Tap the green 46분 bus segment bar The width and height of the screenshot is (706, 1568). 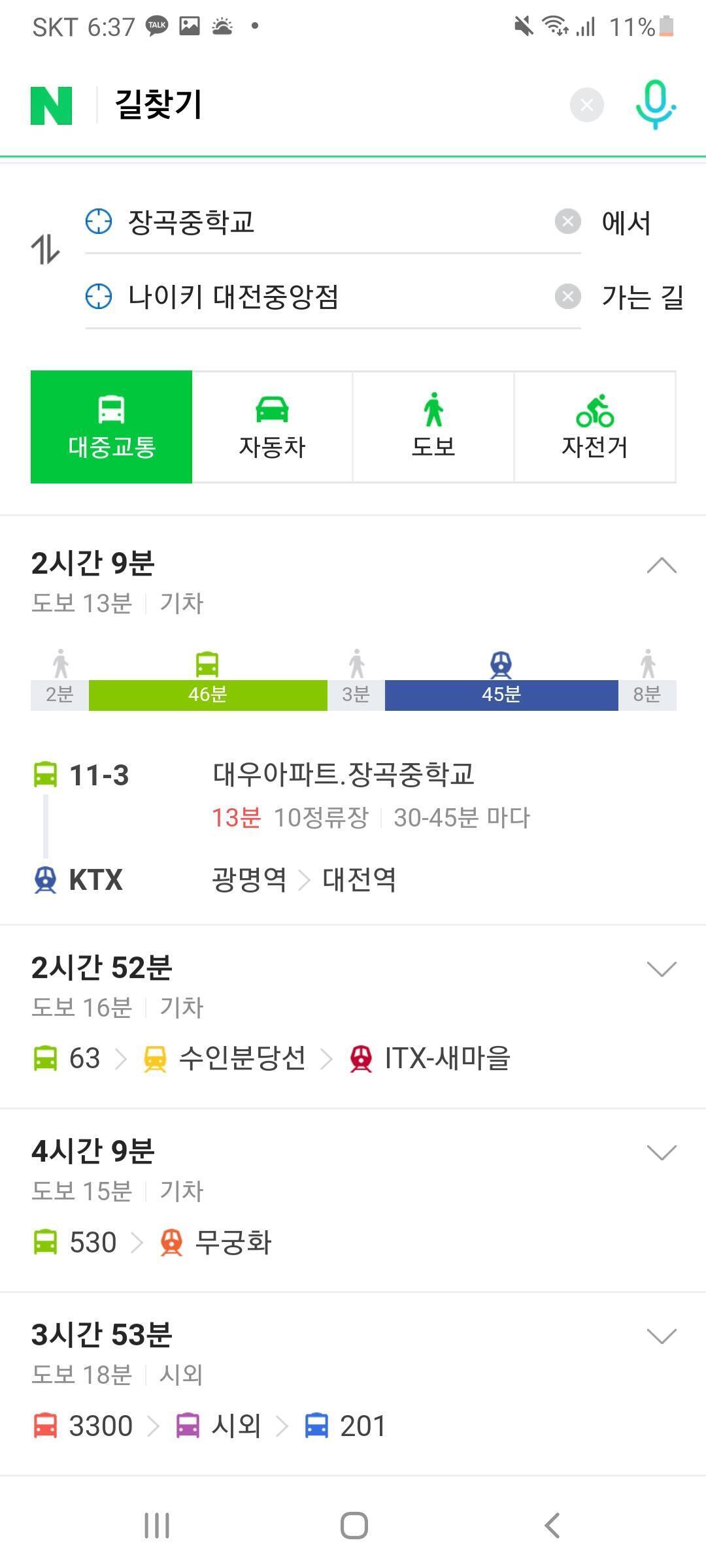(x=208, y=694)
